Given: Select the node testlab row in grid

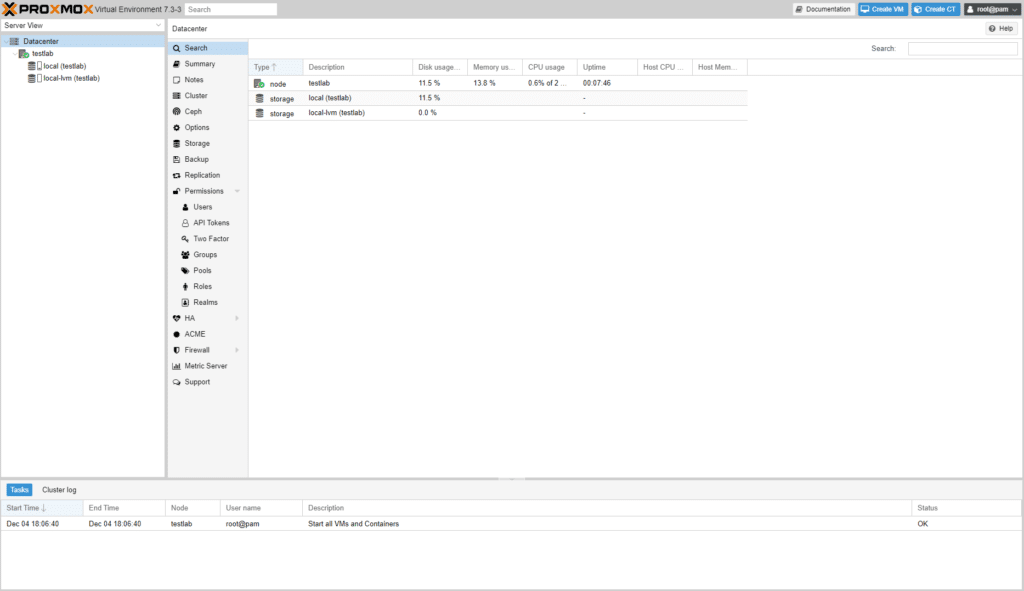Looking at the screenshot, I should pos(498,83).
